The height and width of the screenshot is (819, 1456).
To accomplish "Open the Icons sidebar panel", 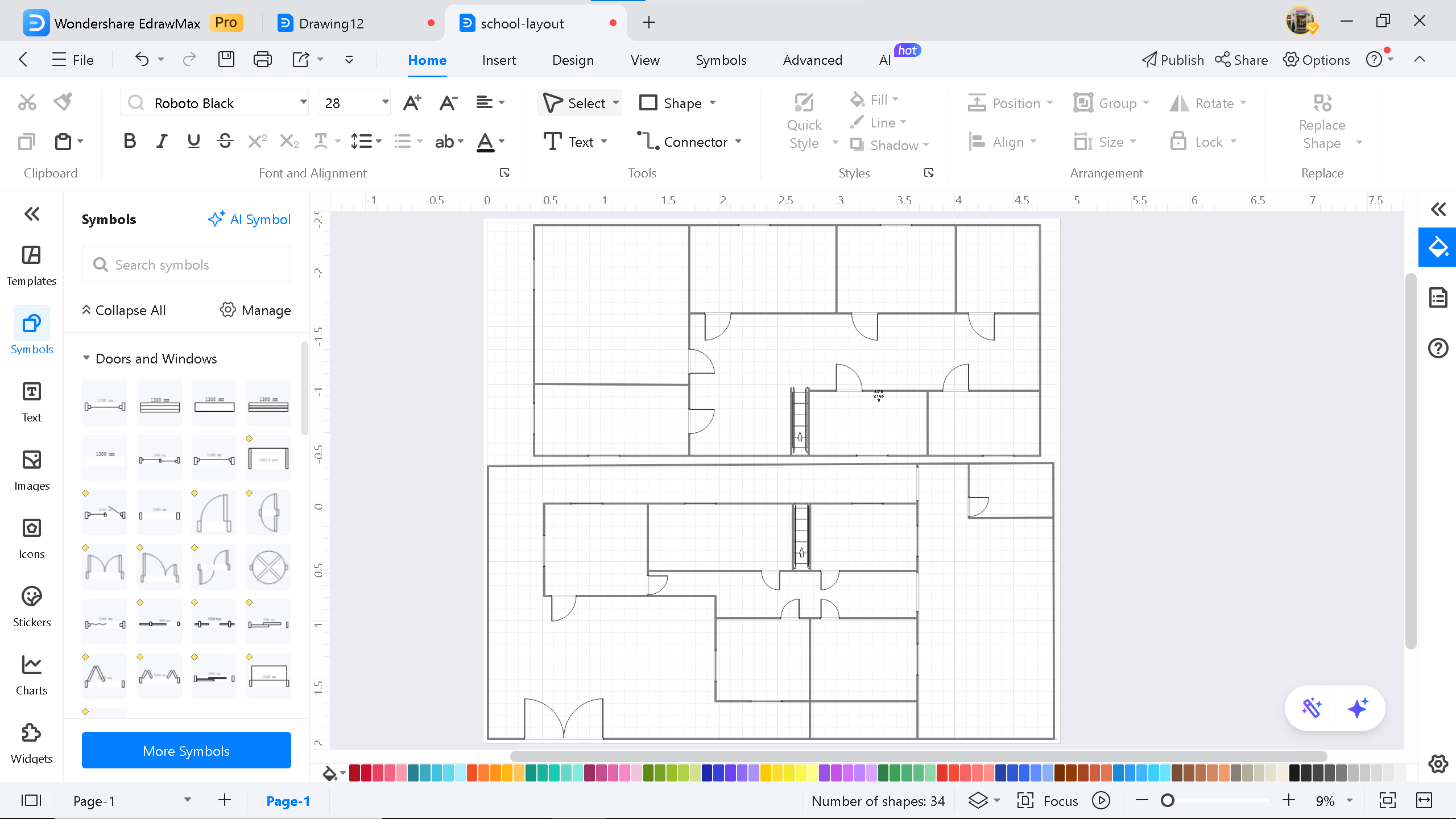I will tap(32, 539).
